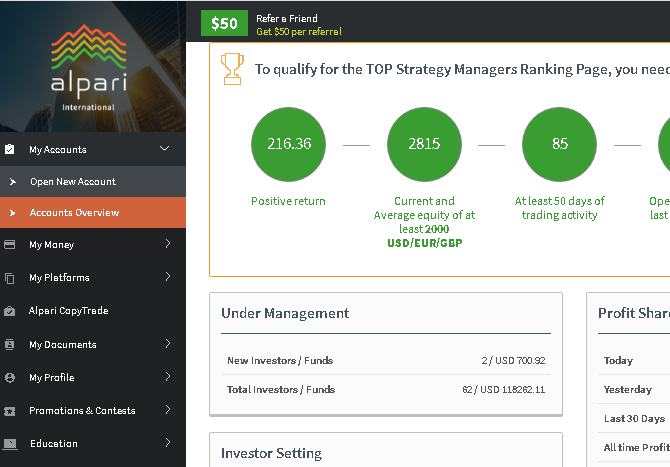Viewport: 670px width, 467px height.
Task: Open the My Accounts menu item
Action: tap(93, 149)
